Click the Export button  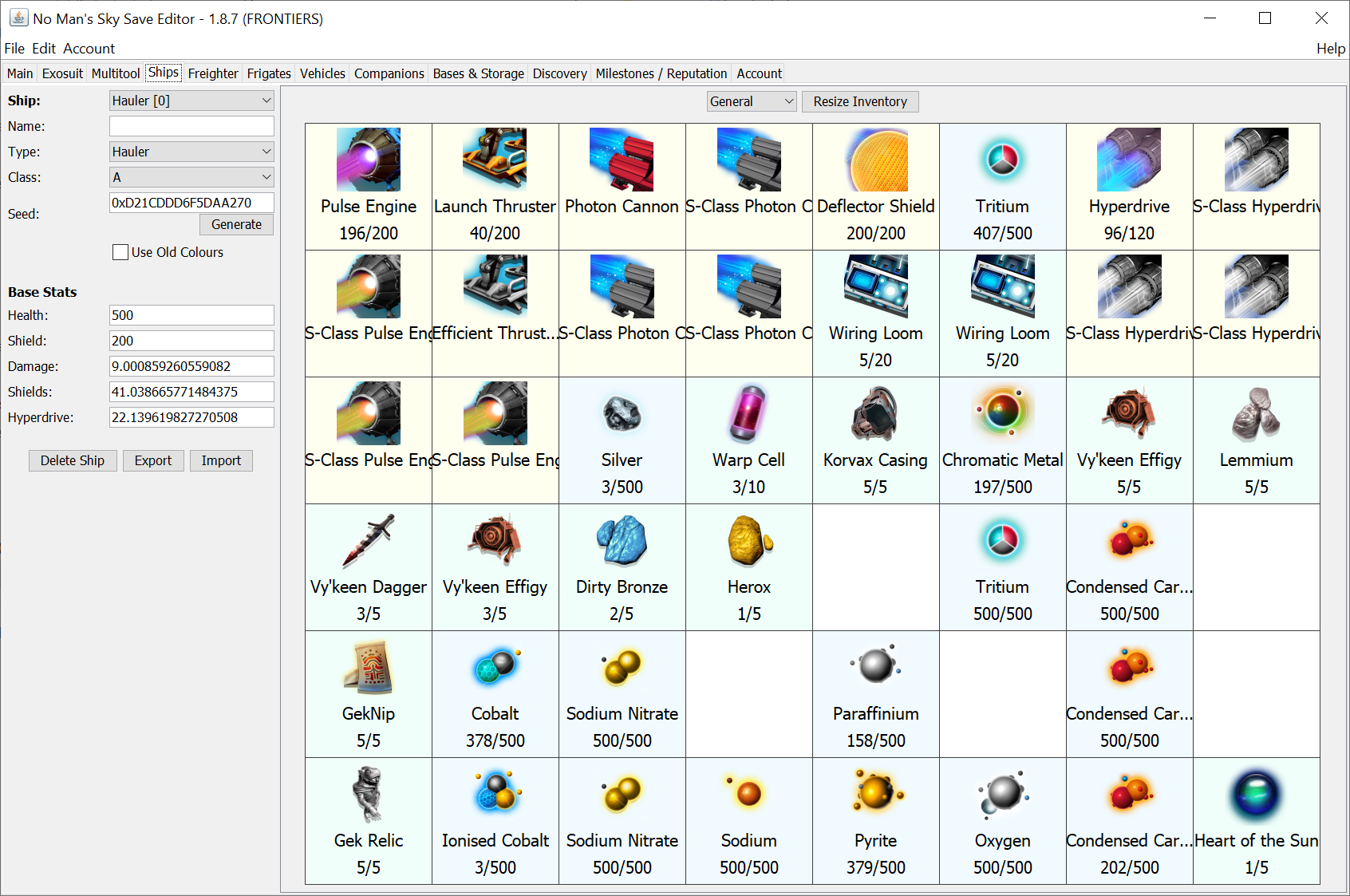153,460
